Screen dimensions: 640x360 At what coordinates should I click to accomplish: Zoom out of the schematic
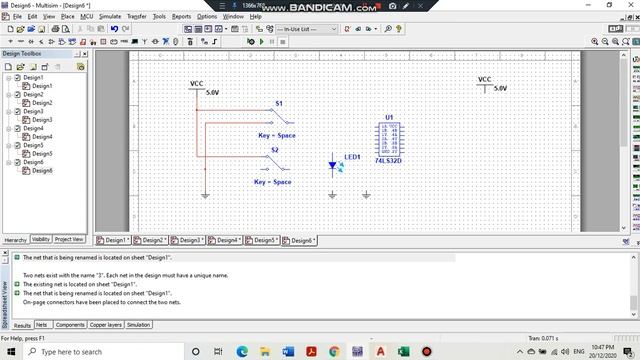click(605, 42)
